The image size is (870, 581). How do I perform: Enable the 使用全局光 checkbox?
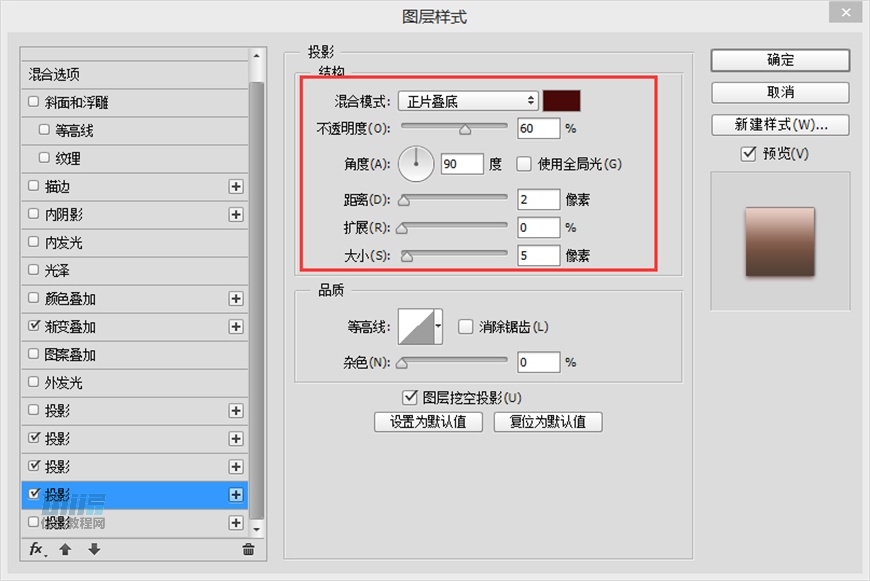[x=524, y=163]
